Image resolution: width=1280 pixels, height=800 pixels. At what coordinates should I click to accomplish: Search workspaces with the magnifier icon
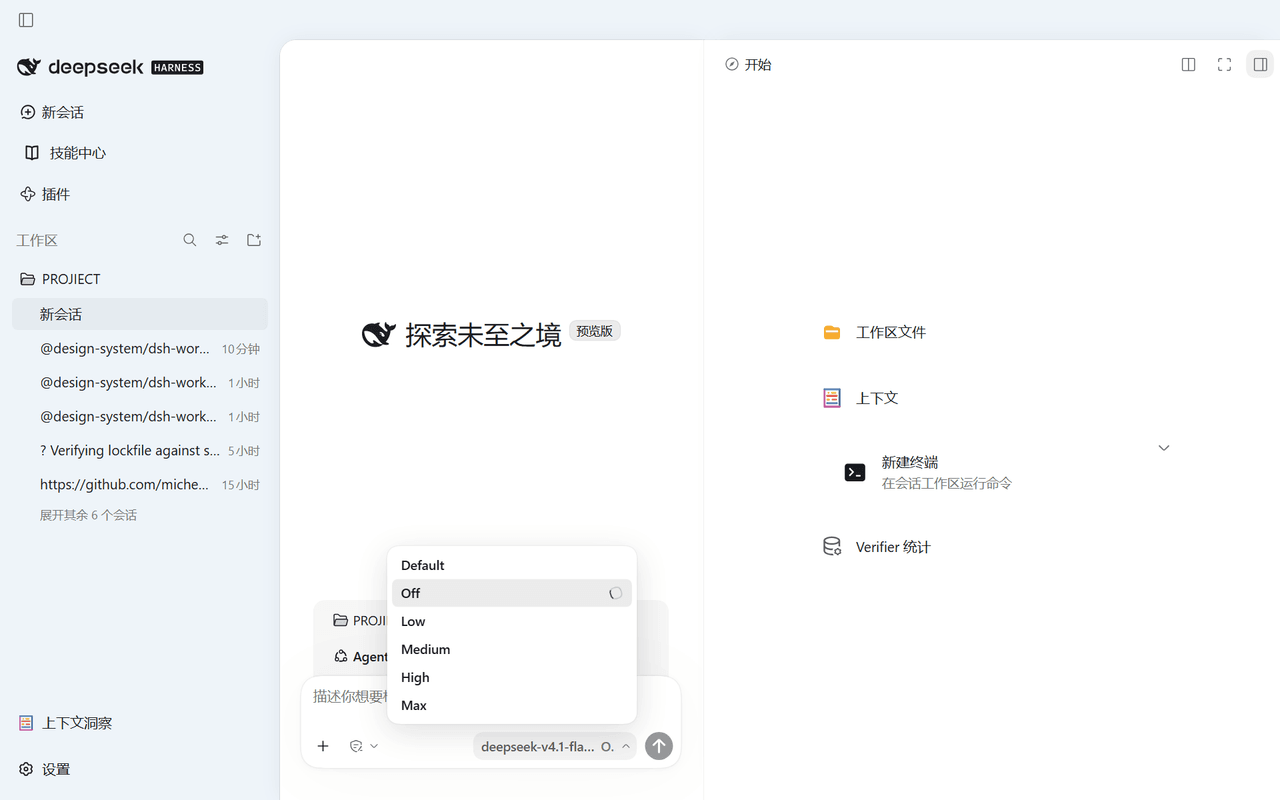[190, 240]
